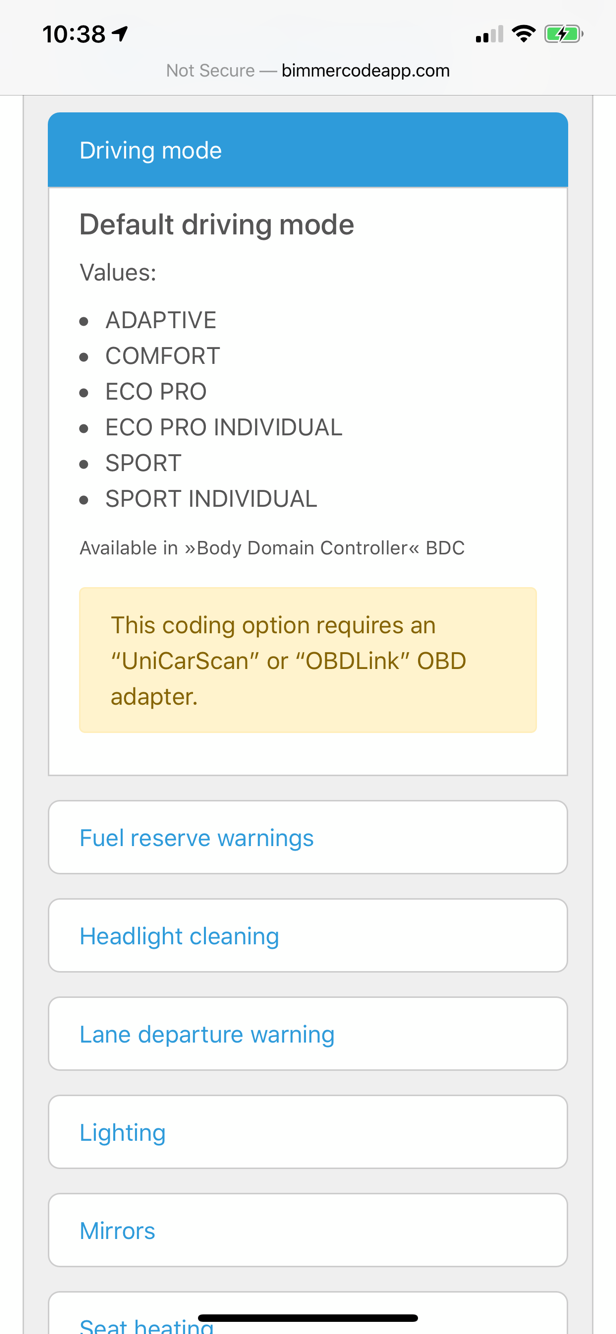616x1334 pixels.
Task: Expand the Headlight cleaning section
Action: coord(308,935)
